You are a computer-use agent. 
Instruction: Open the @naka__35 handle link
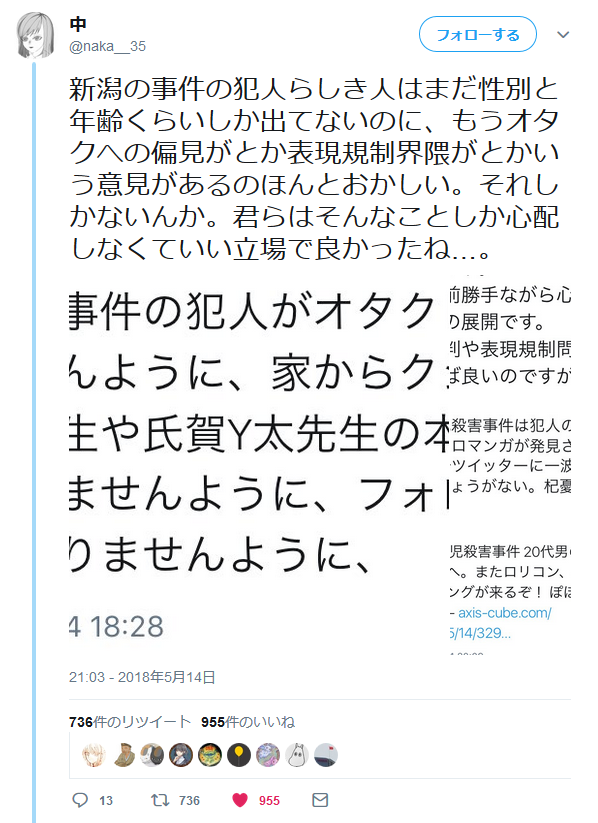click(107, 46)
